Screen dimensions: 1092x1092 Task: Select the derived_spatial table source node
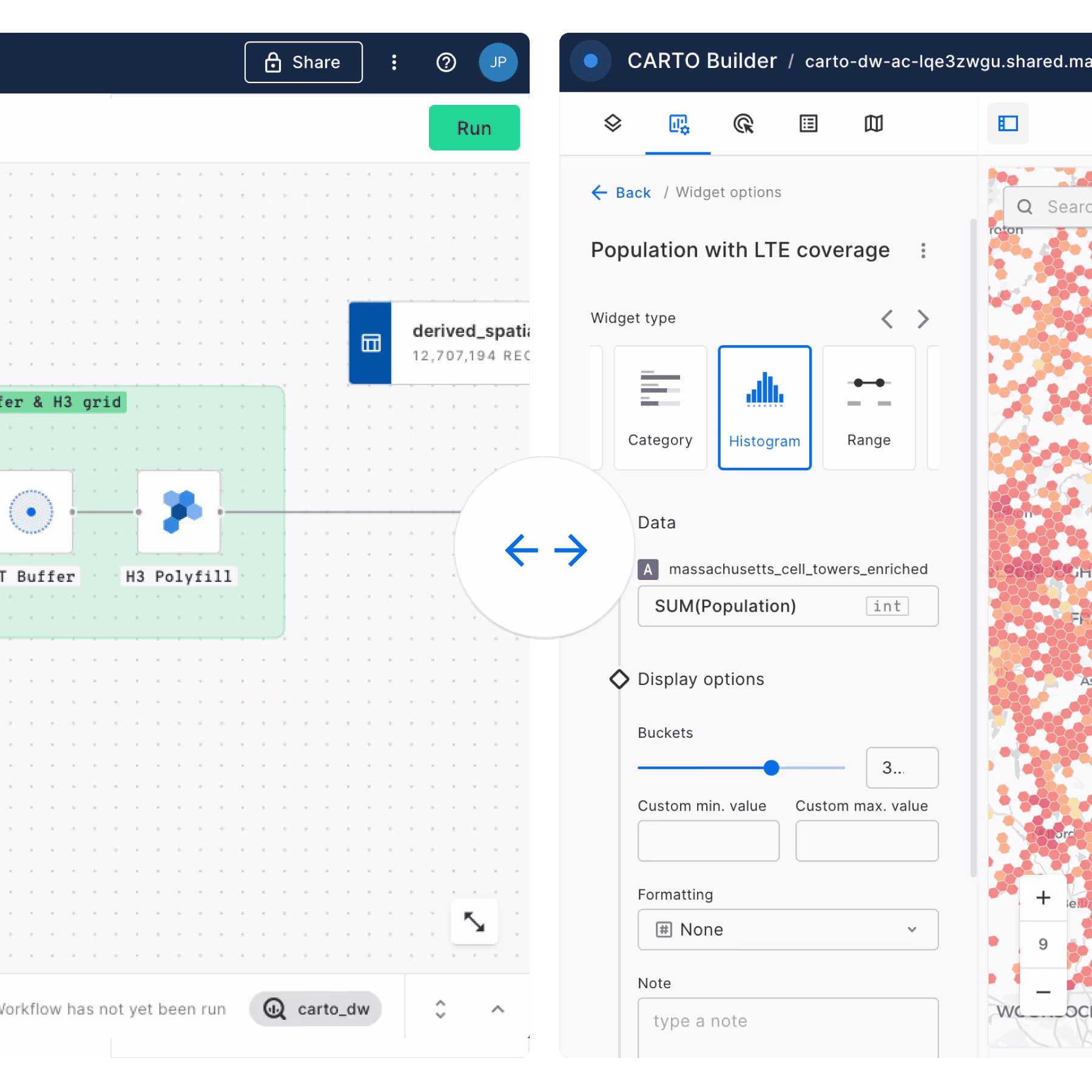point(439,343)
